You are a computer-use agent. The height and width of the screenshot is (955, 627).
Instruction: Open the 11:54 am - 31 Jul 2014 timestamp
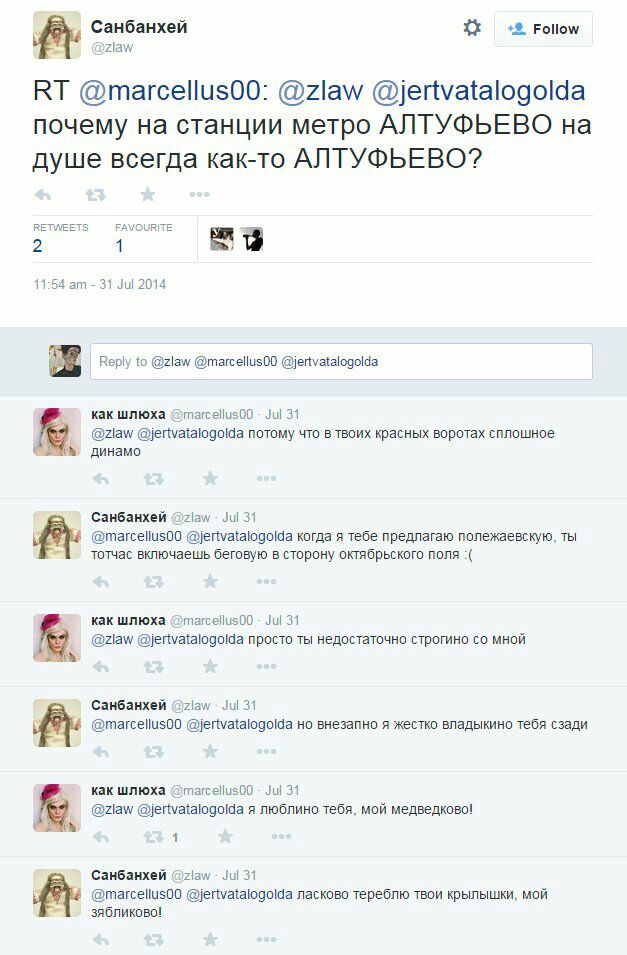[x=99, y=284]
